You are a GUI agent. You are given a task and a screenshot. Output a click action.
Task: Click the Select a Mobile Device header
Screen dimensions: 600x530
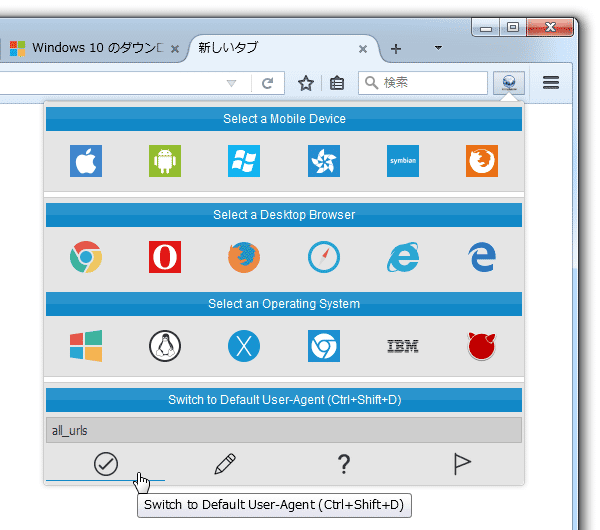click(284, 119)
